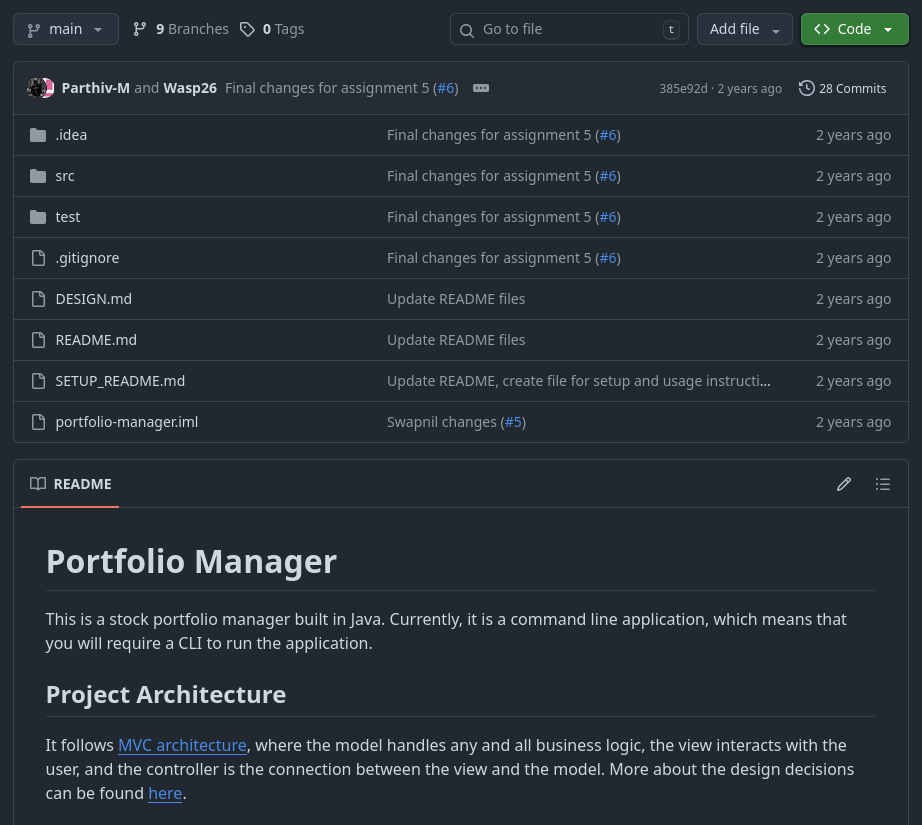This screenshot has height=825, width=922.
Task: Edit the README using the pencil icon
Action: click(844, 484)
